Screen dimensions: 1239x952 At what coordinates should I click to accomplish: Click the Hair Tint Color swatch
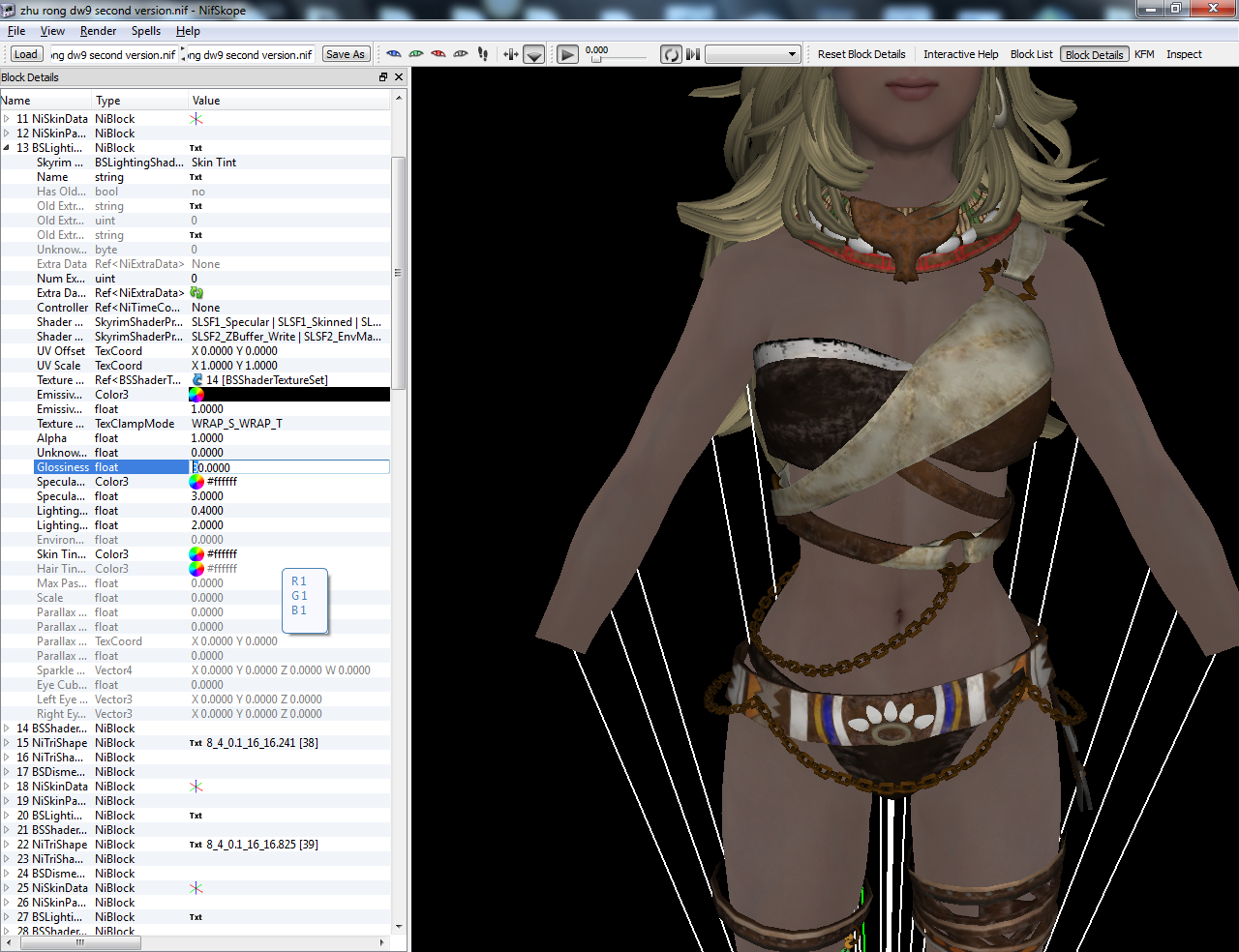click(x=196, y=569)
